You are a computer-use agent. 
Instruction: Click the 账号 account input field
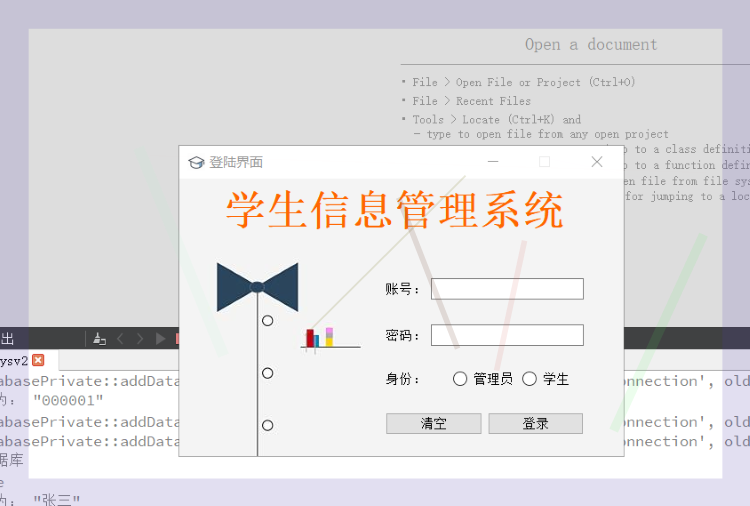tap(507, 289)
